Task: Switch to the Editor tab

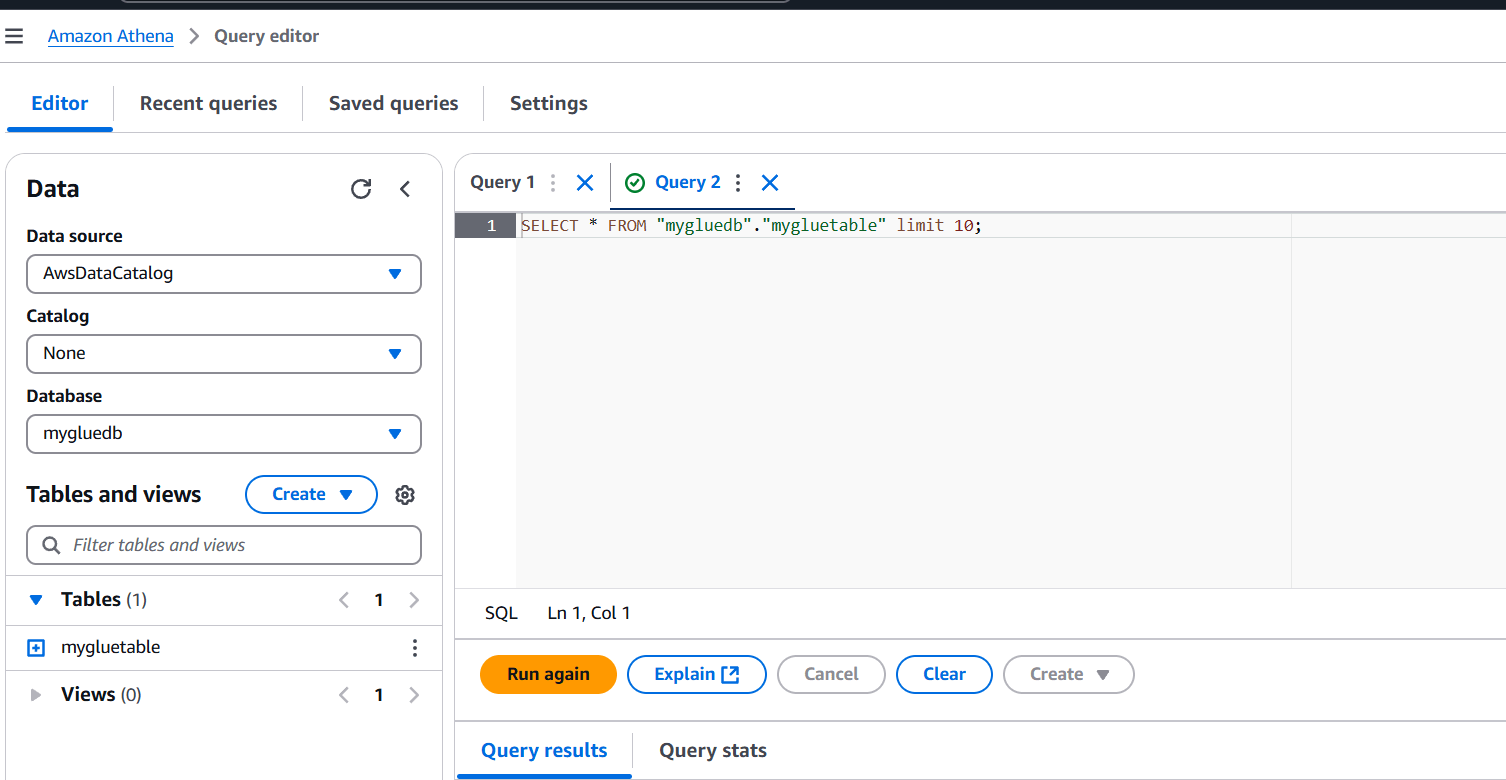Action: 60,103
